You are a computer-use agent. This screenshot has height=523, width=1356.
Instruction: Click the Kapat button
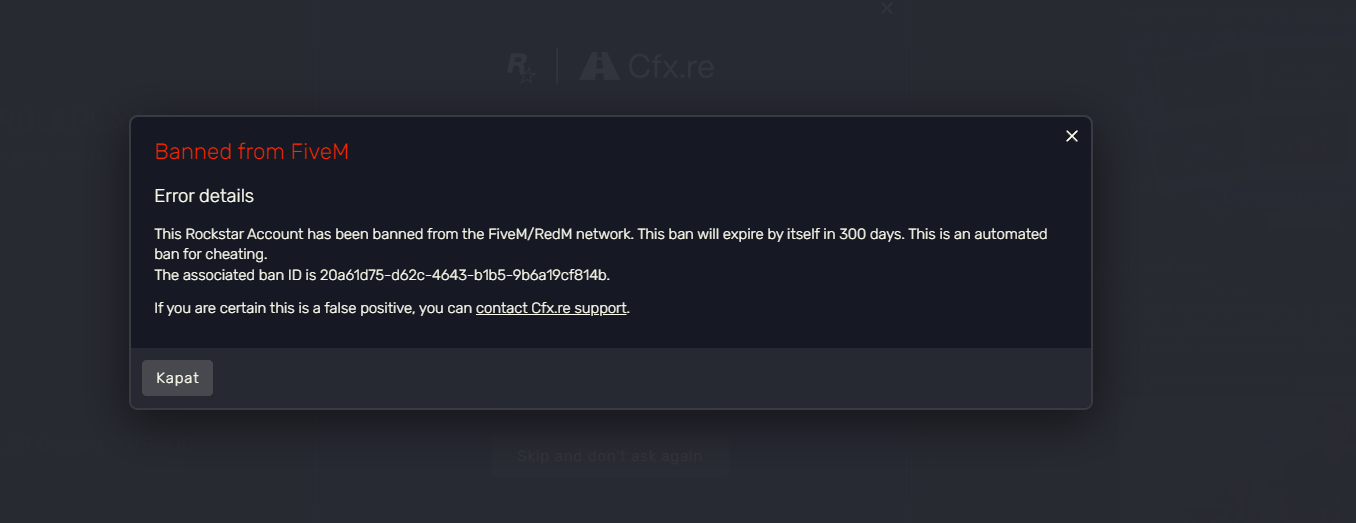[x=177, y=378]
